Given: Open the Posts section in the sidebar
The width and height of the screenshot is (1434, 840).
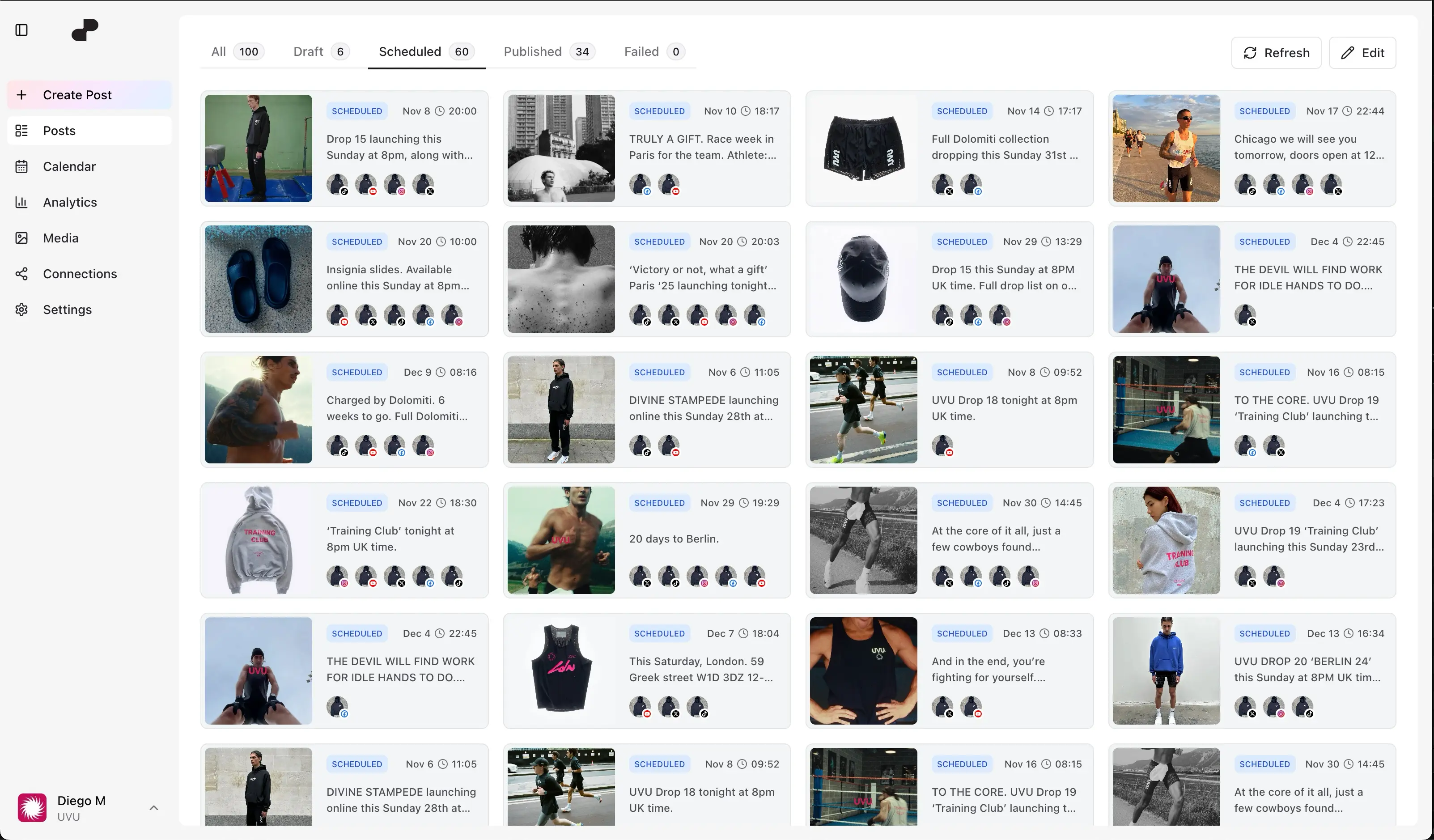Looking at the screenshot, I should tap(60, 130).
